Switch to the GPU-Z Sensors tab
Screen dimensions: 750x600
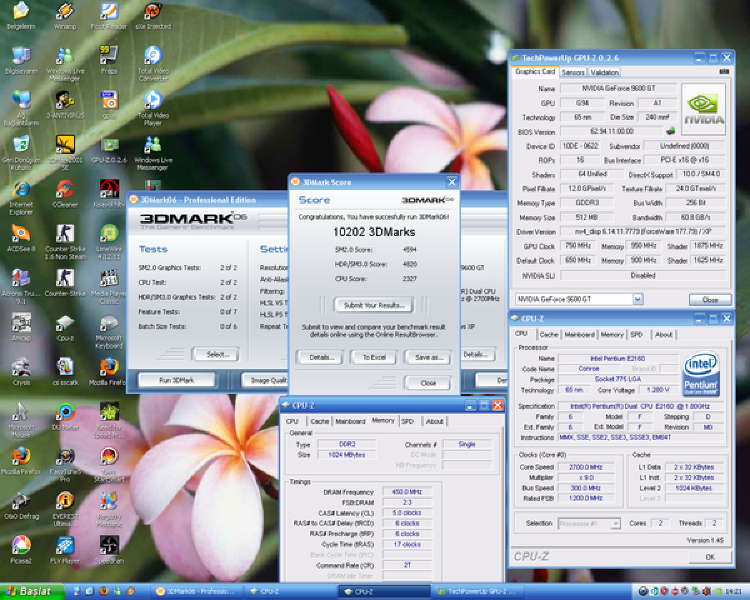pos(573,72)
